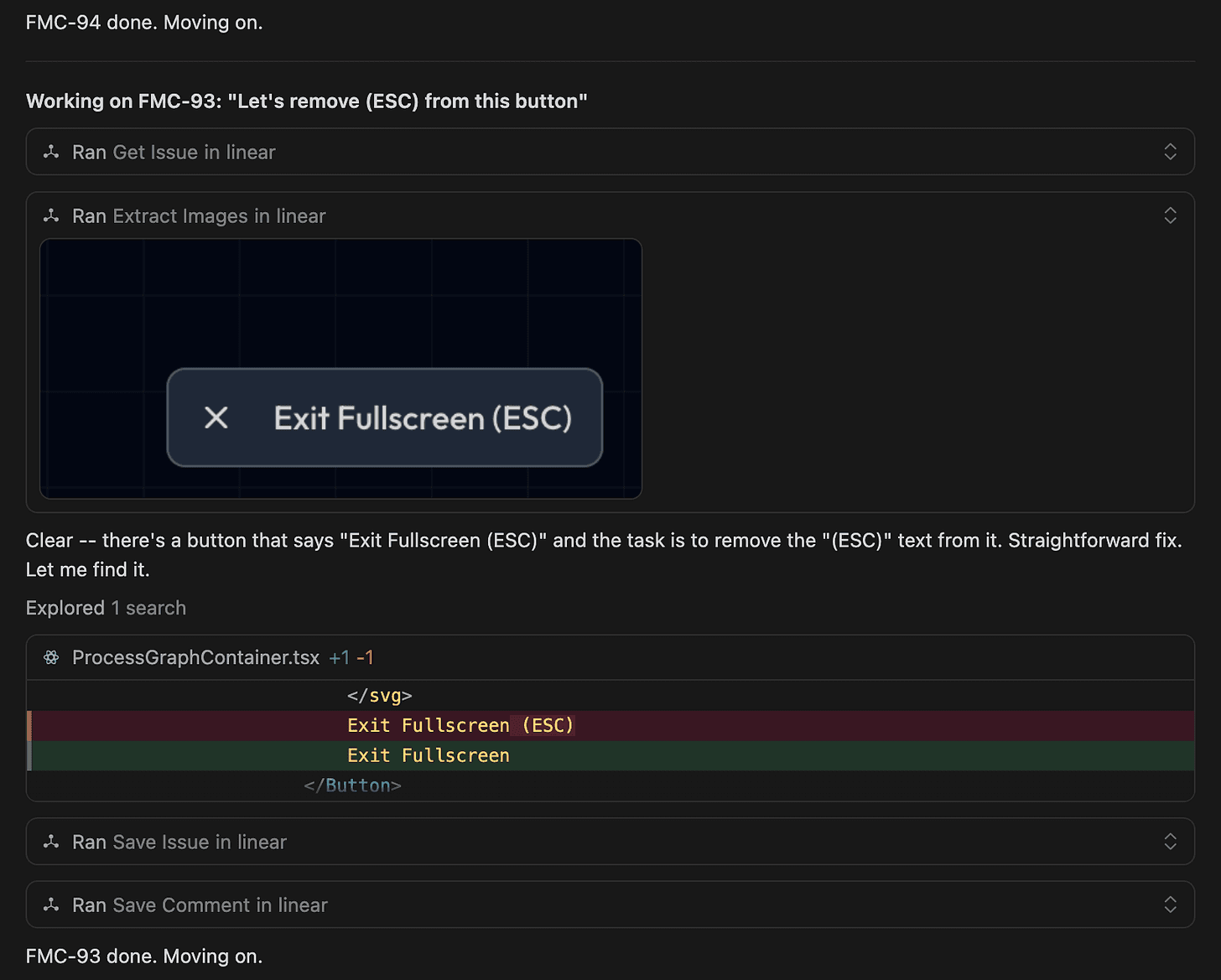
Task: Click tool icon beside Ran Save Comment
Action: tap(51, 905)
